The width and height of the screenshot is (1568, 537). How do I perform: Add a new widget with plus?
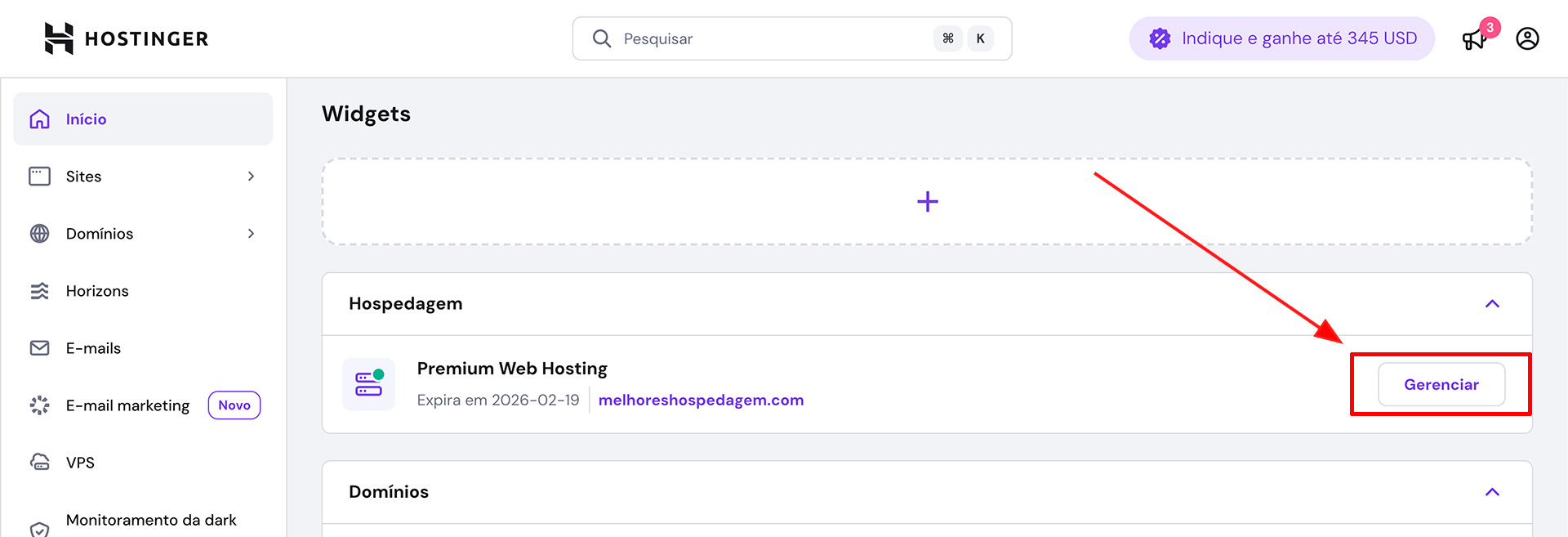927,202
